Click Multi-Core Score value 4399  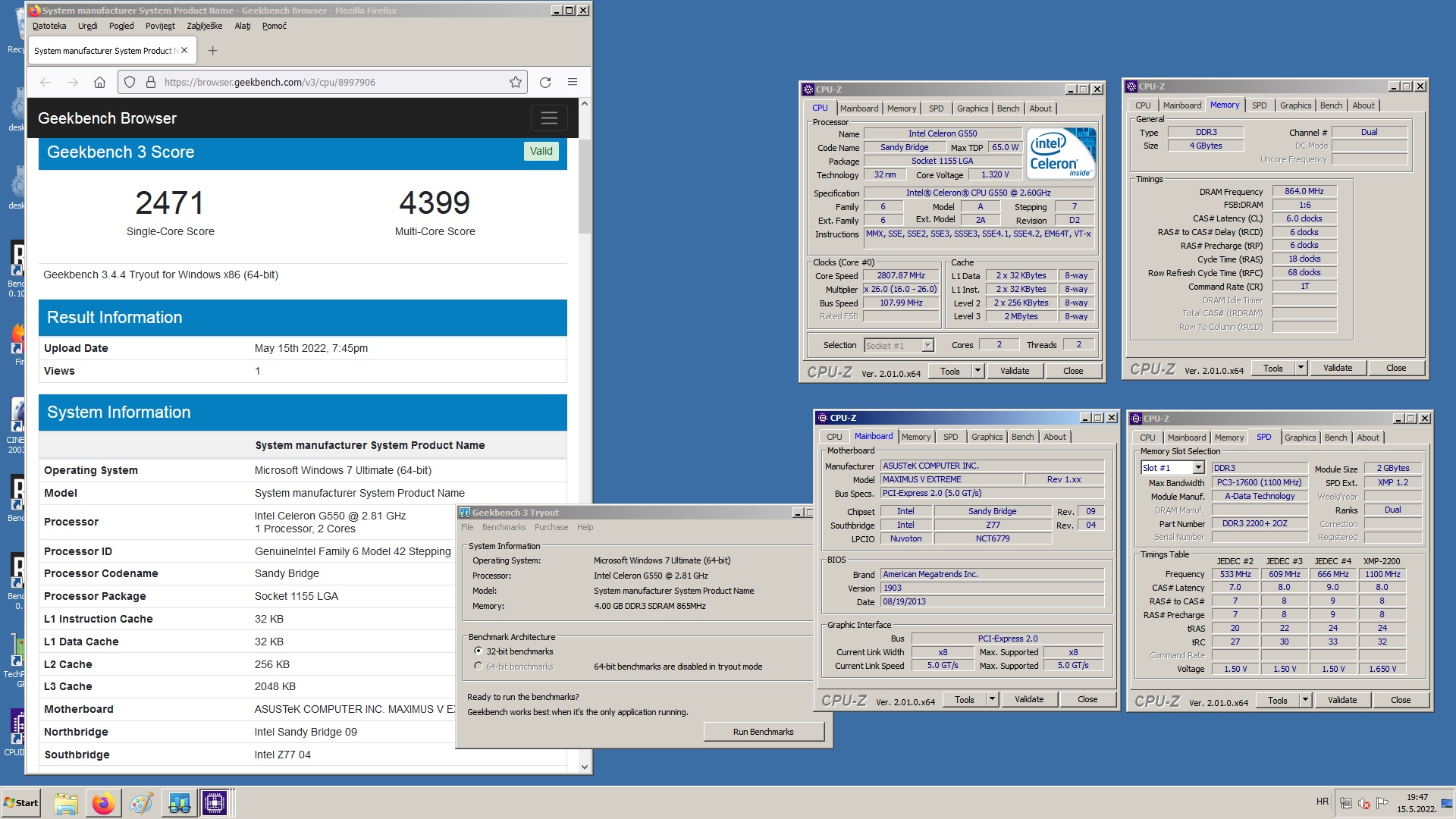[x=435, y=202]
